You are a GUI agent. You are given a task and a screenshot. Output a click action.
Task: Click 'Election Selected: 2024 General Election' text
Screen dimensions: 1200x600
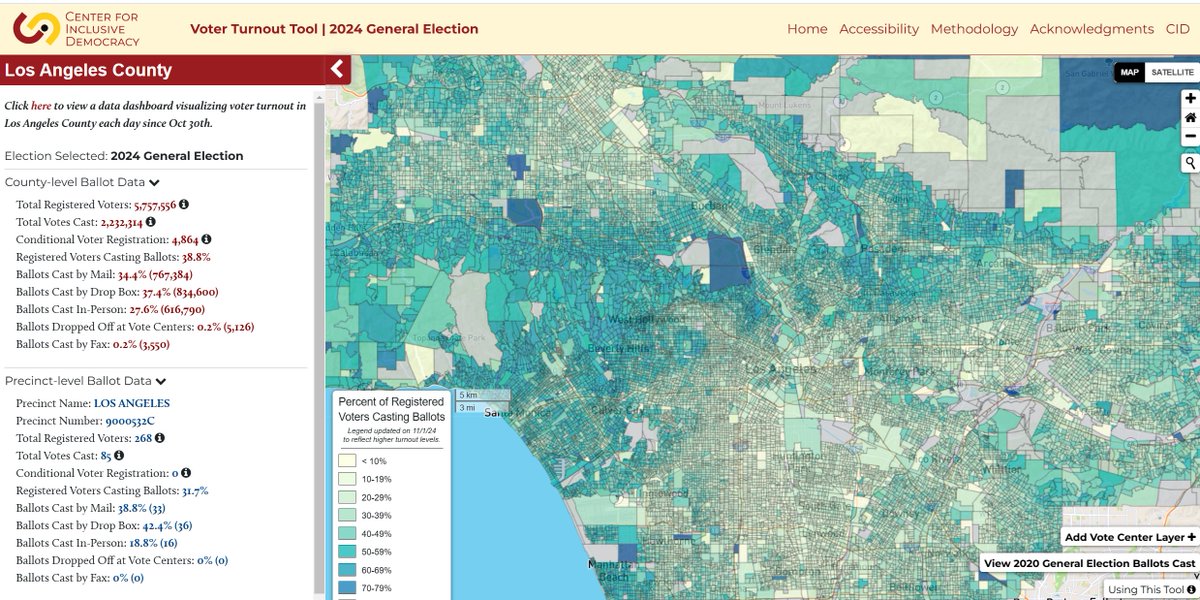point(124,156)
